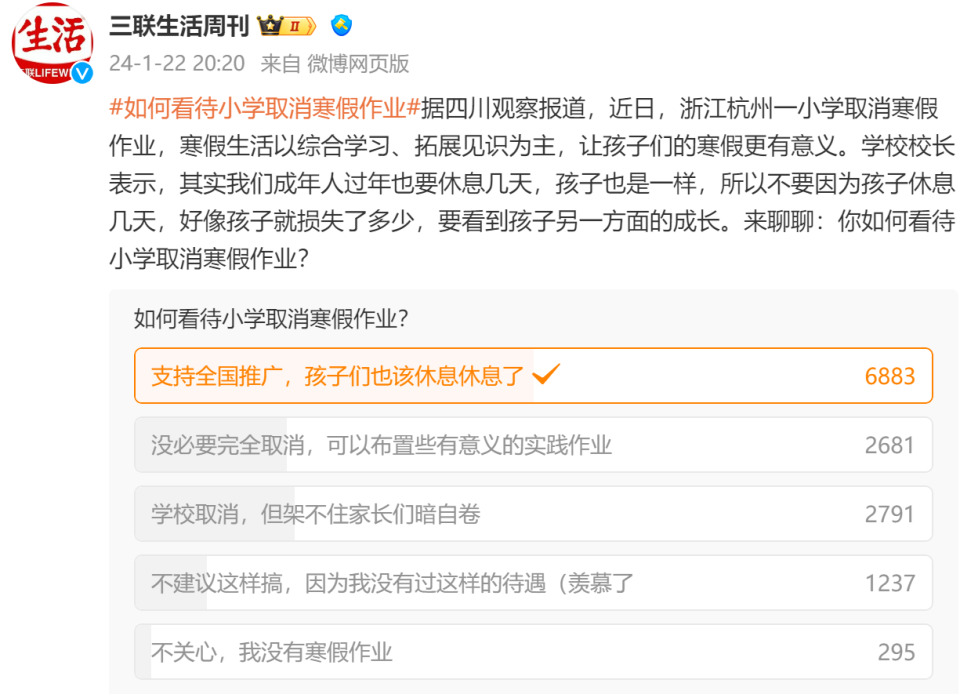This screenshot has width=960, height=694.
Task: Click the 1237 vote count
Action: pos(890,584)
